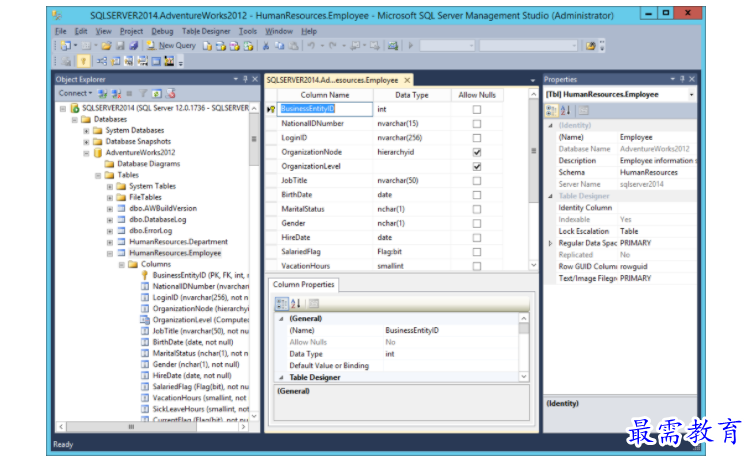The width and height of the screenshot is (750, 463).
Task: Click the Save All icon
Action: [x=134, y=45]
